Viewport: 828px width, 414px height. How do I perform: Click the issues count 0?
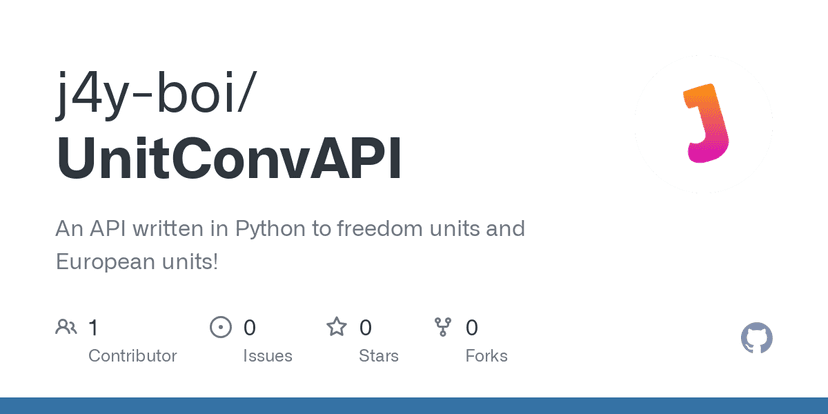coord(250,327)
